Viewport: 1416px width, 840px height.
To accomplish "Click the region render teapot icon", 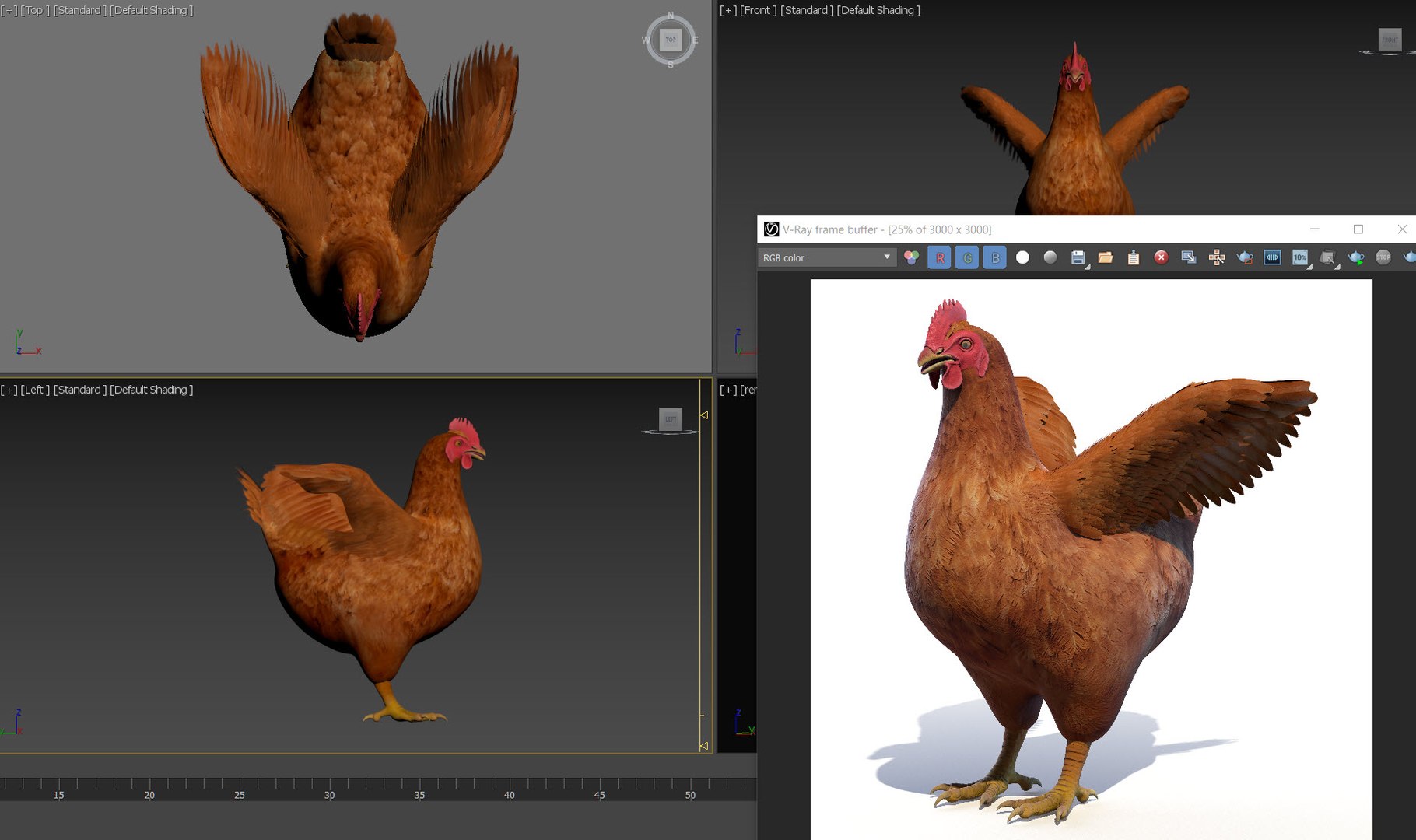I will [1245, 257].
